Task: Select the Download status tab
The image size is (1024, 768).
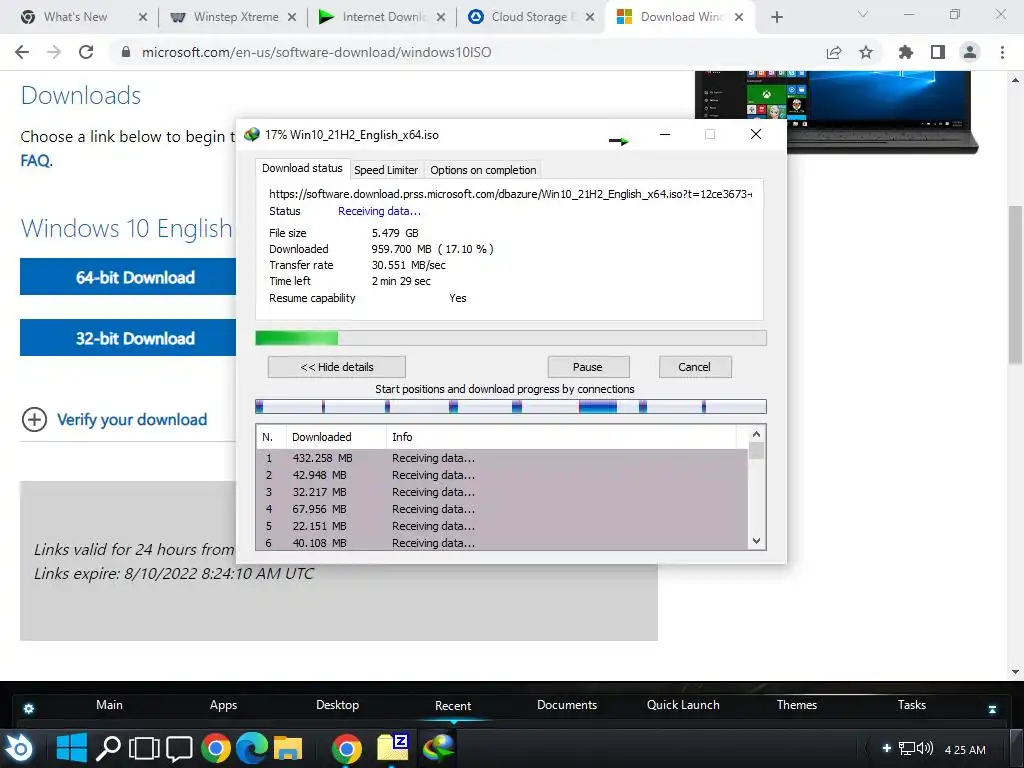Action: (302, 168)
